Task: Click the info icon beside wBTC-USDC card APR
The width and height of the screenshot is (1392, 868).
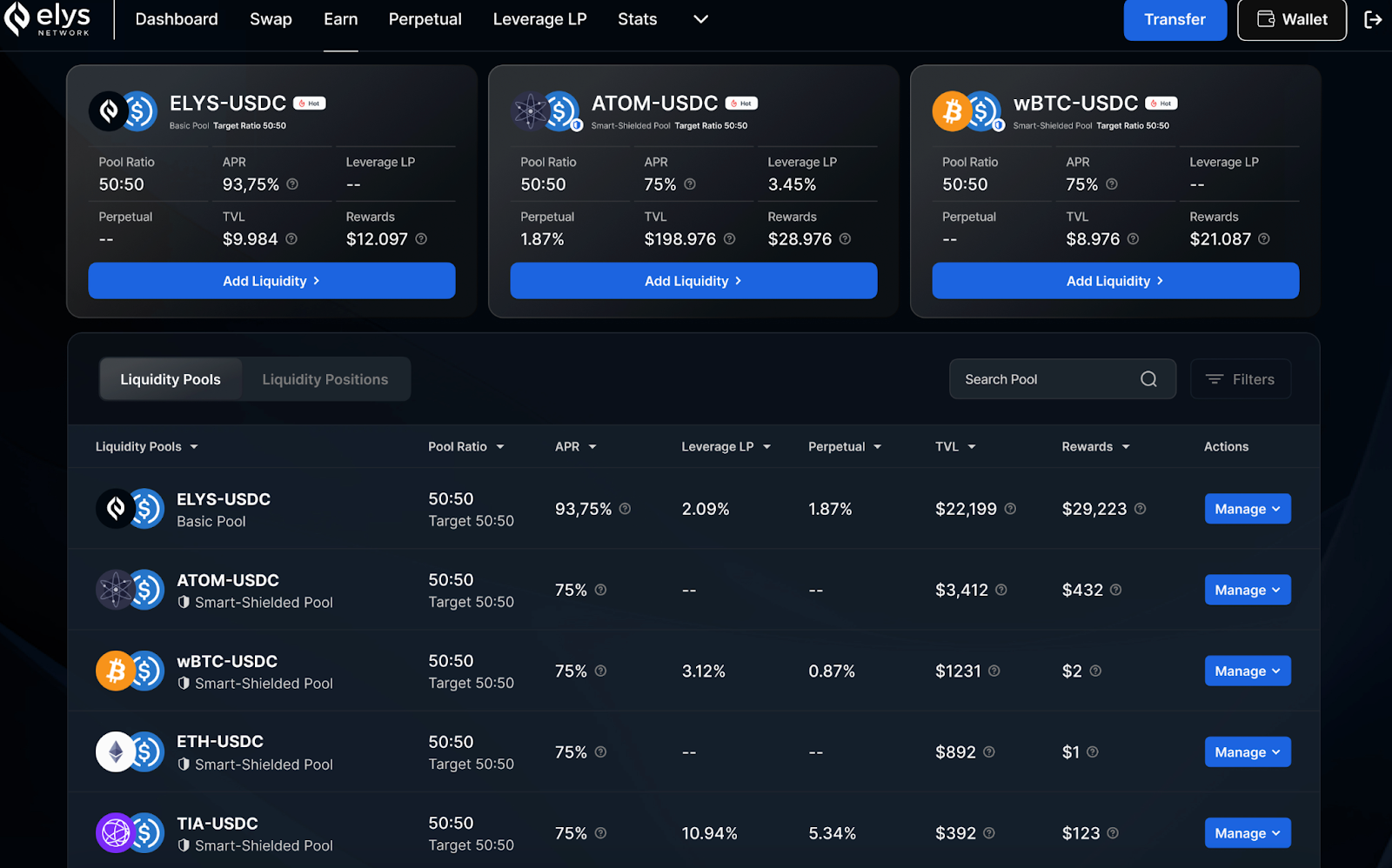Action: [x=1112, y=184]
